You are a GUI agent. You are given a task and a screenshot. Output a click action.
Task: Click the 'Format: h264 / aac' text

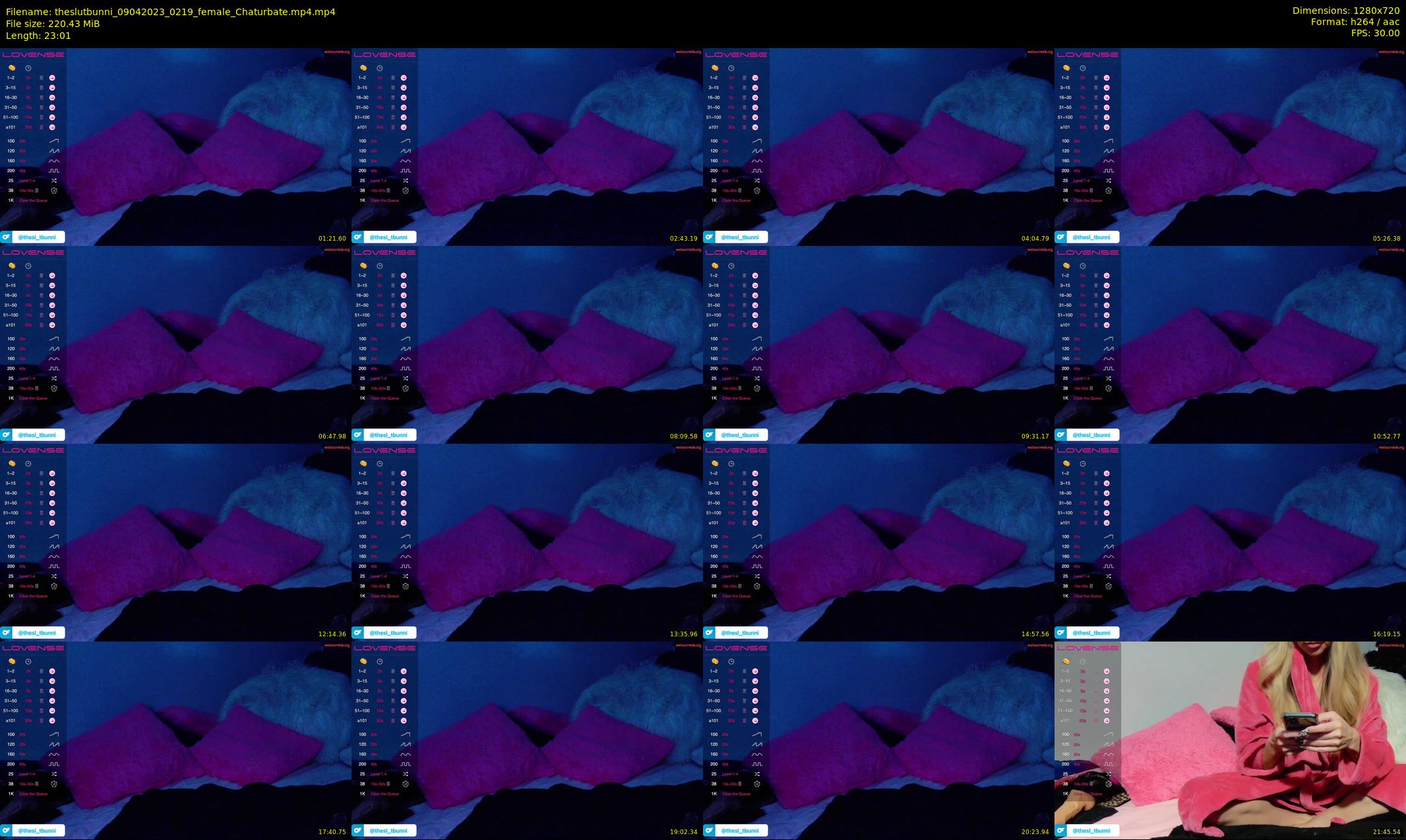pos(1355,22)
